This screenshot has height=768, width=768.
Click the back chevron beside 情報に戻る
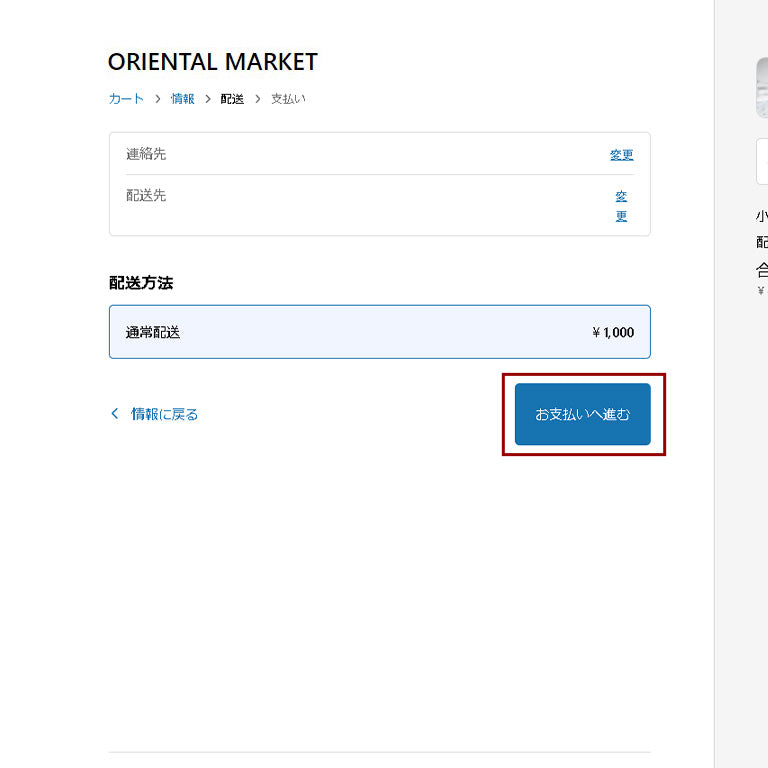[x=115, y=414]
